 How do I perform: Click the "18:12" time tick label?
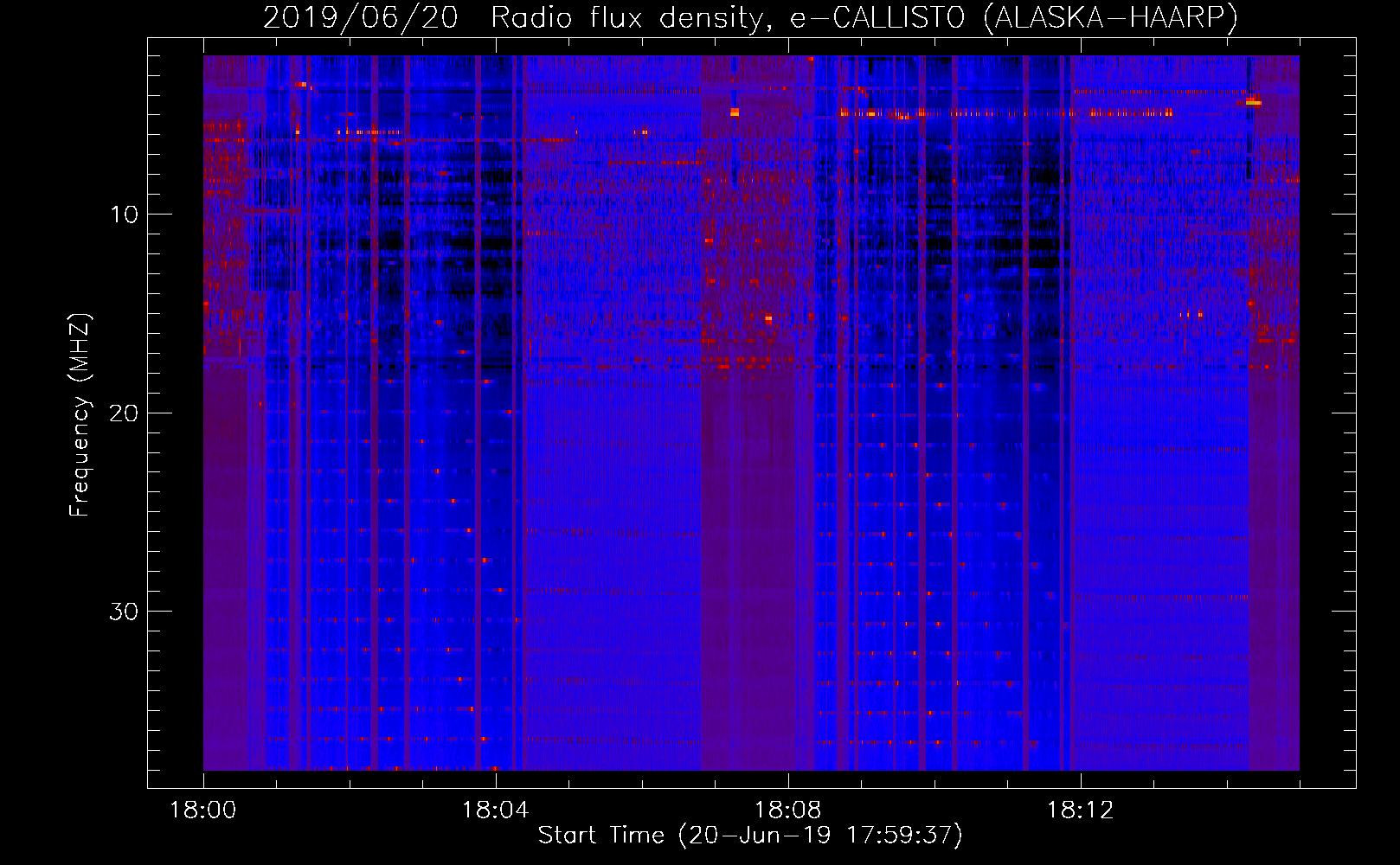1081,811
